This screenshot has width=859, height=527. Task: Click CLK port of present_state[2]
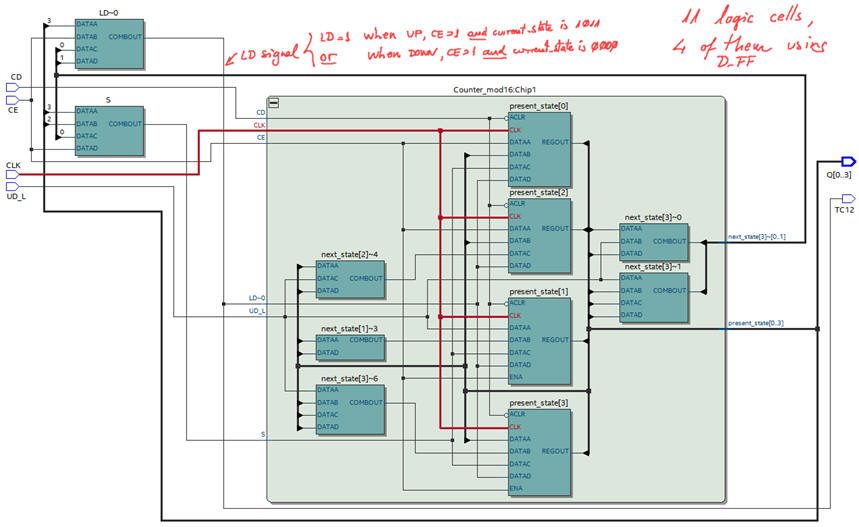(x=516, y=216)
